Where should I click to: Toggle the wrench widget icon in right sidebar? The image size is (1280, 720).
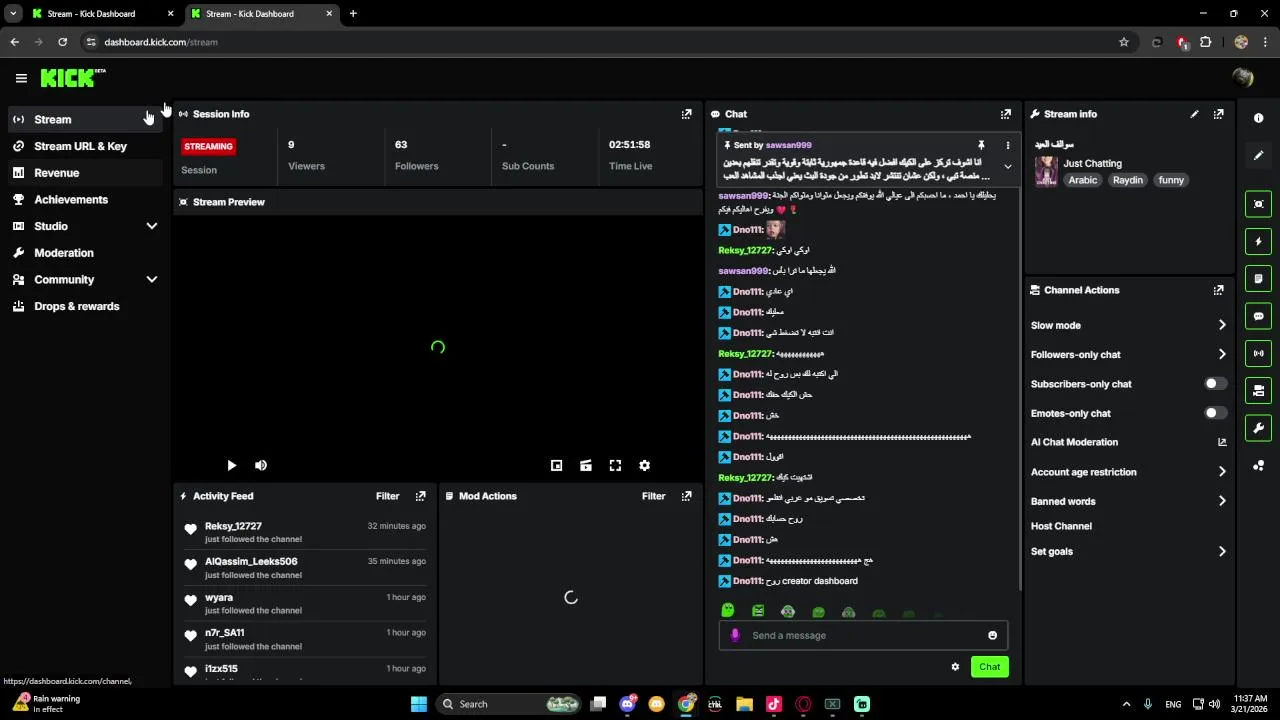click(x=1258, y=428)
